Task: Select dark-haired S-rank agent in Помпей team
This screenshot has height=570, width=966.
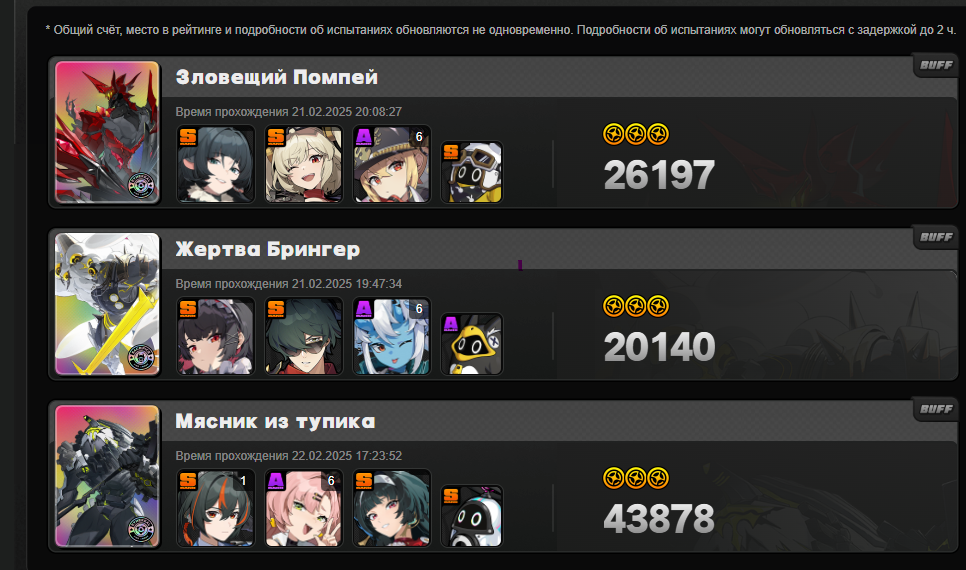Action: (216, 164)
